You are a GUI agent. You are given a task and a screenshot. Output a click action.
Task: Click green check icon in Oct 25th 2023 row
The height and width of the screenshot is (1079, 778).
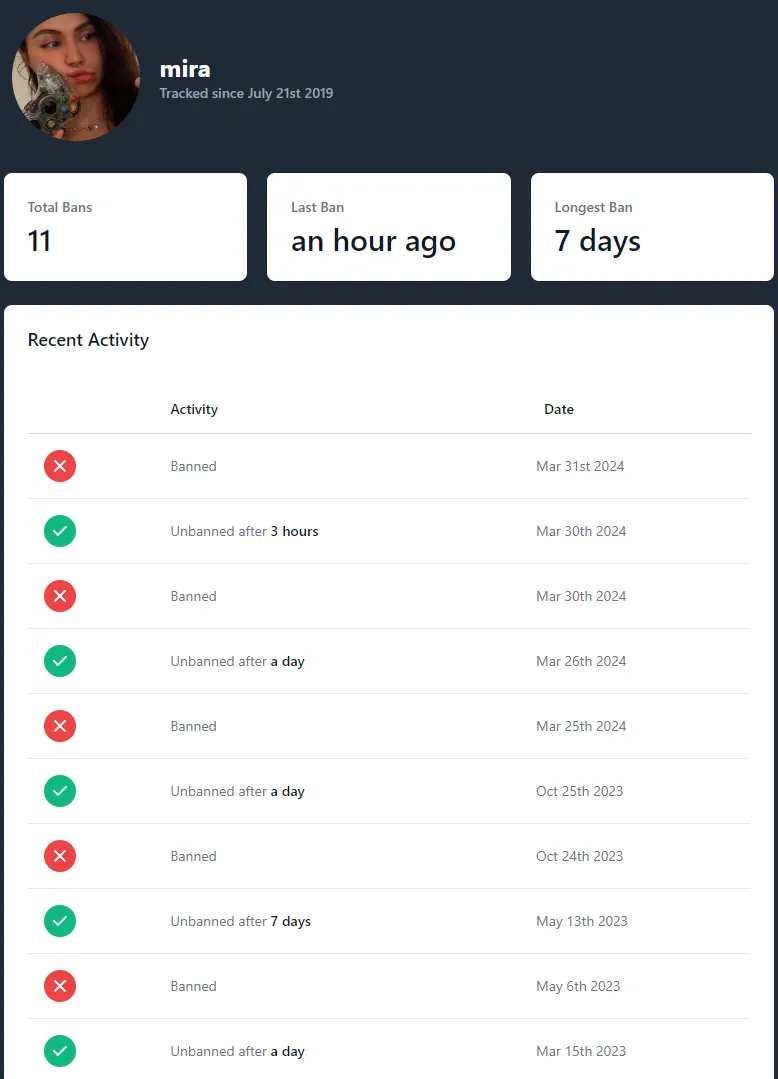[x=60, y=791]
